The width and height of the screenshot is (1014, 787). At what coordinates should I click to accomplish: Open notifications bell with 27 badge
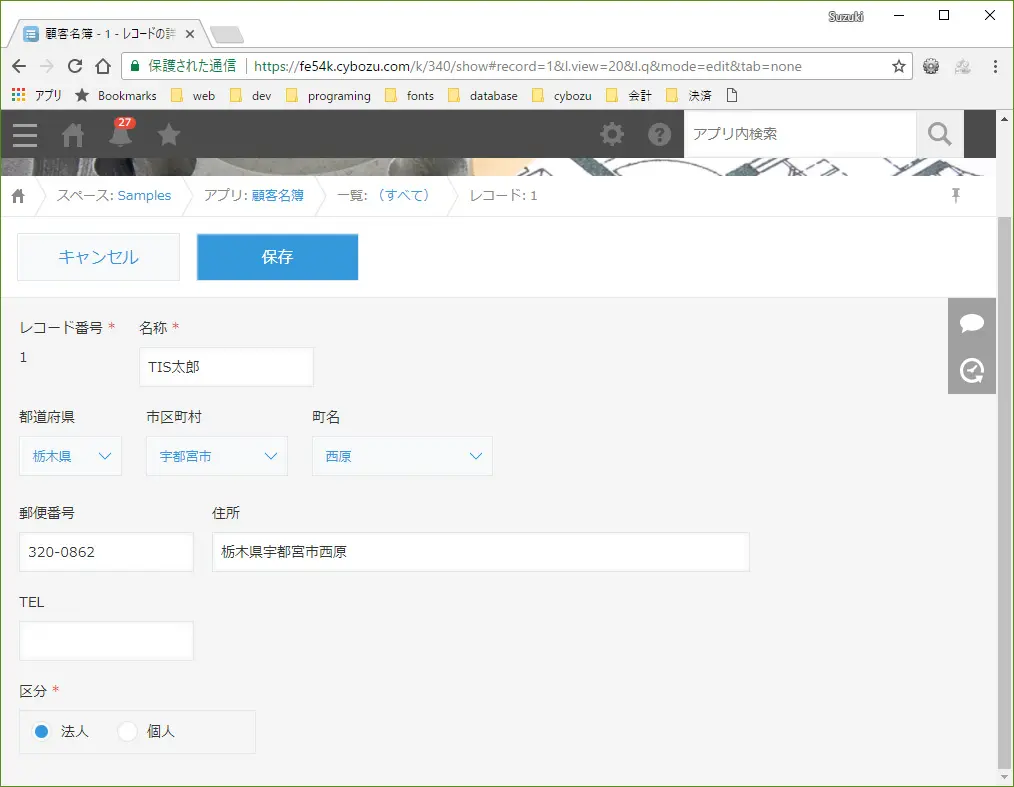[120, 133]
